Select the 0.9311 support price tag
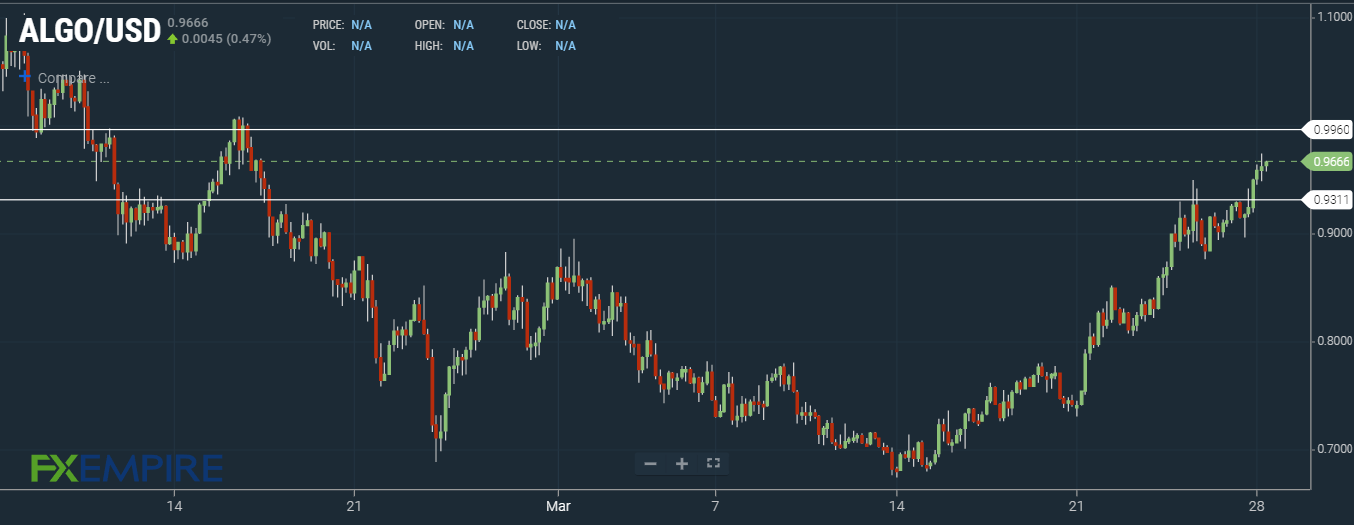 (x=1329, y=200)
